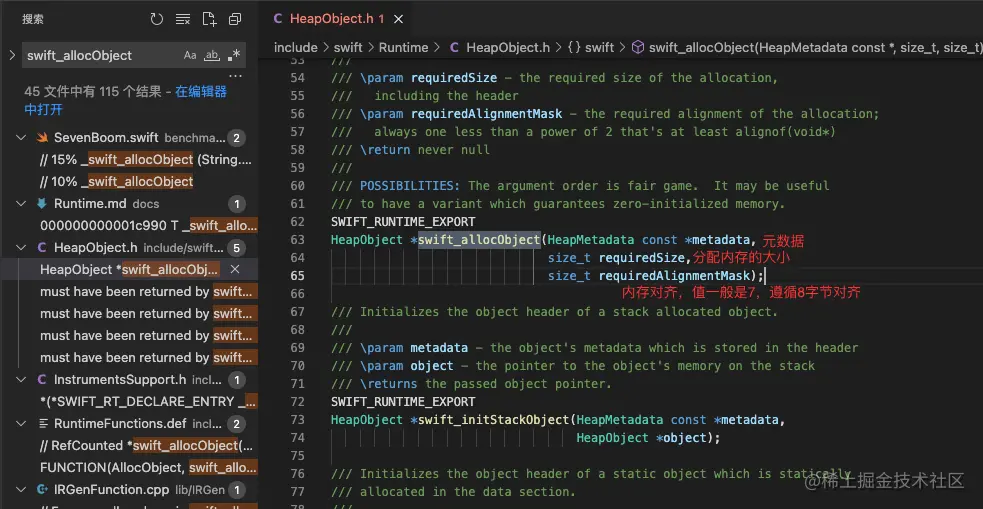Toggle regular expression search

point(233,55)
